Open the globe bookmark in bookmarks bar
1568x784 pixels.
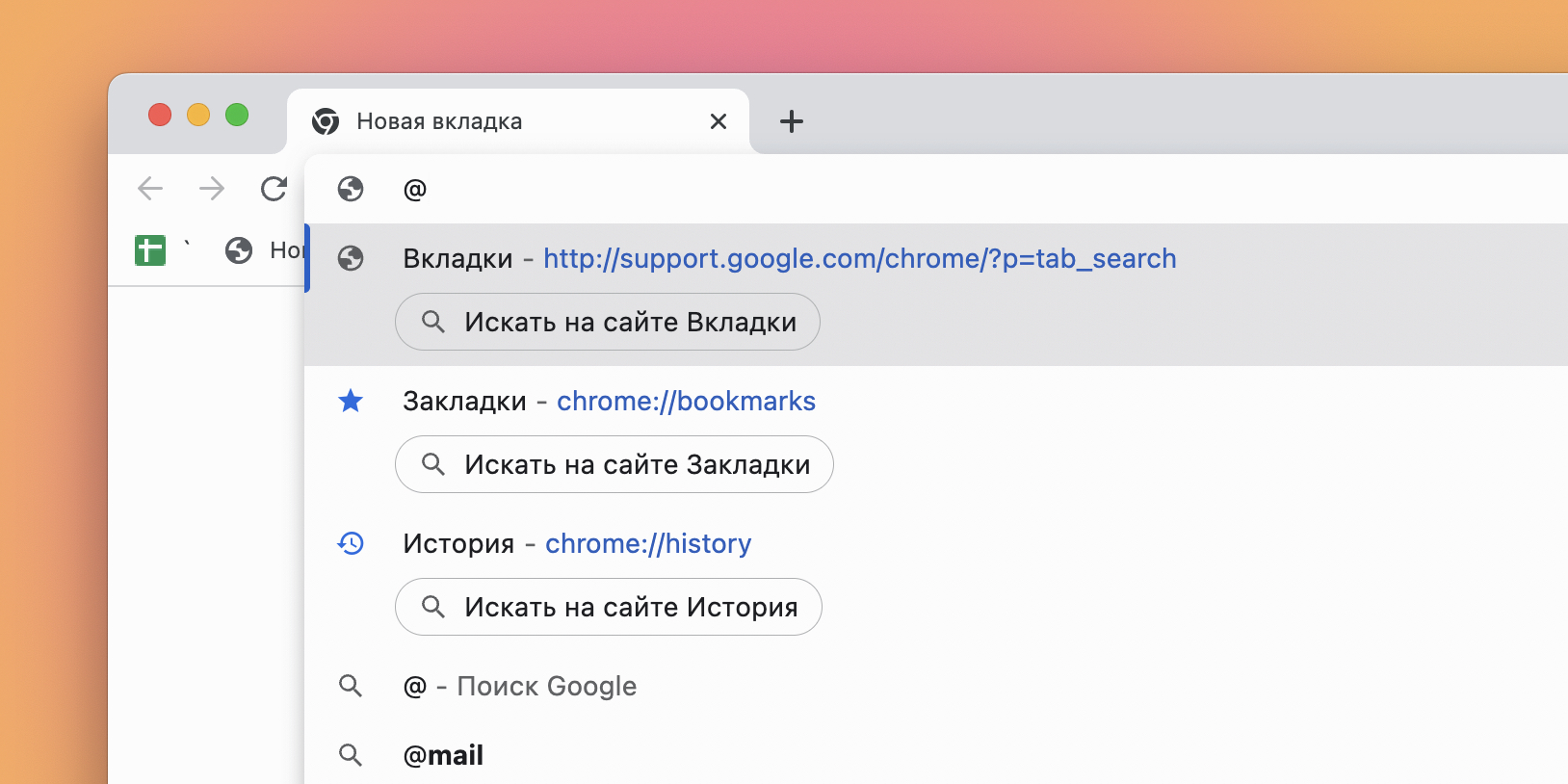click(239, 250)
